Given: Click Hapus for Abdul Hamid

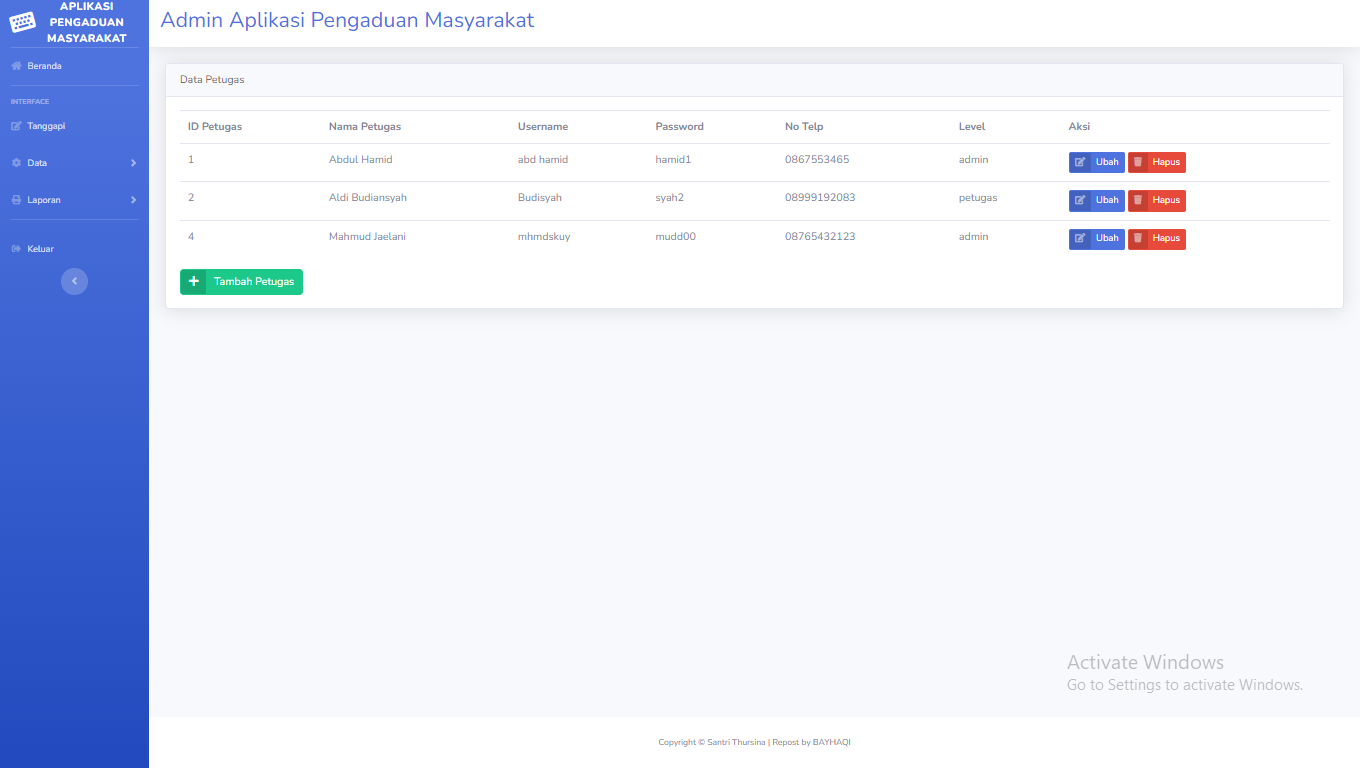Looking at the screenshot, I should coord(1157,162).
